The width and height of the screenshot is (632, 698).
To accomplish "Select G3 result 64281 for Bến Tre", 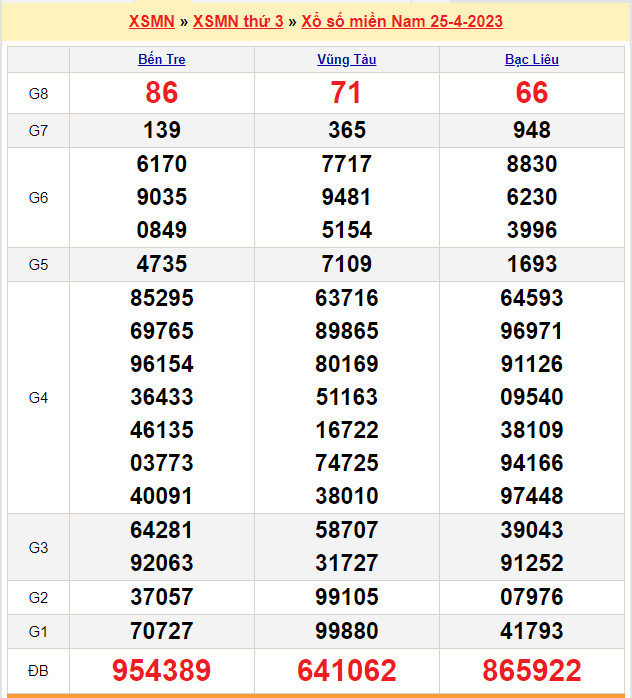I will click(161, 530).
